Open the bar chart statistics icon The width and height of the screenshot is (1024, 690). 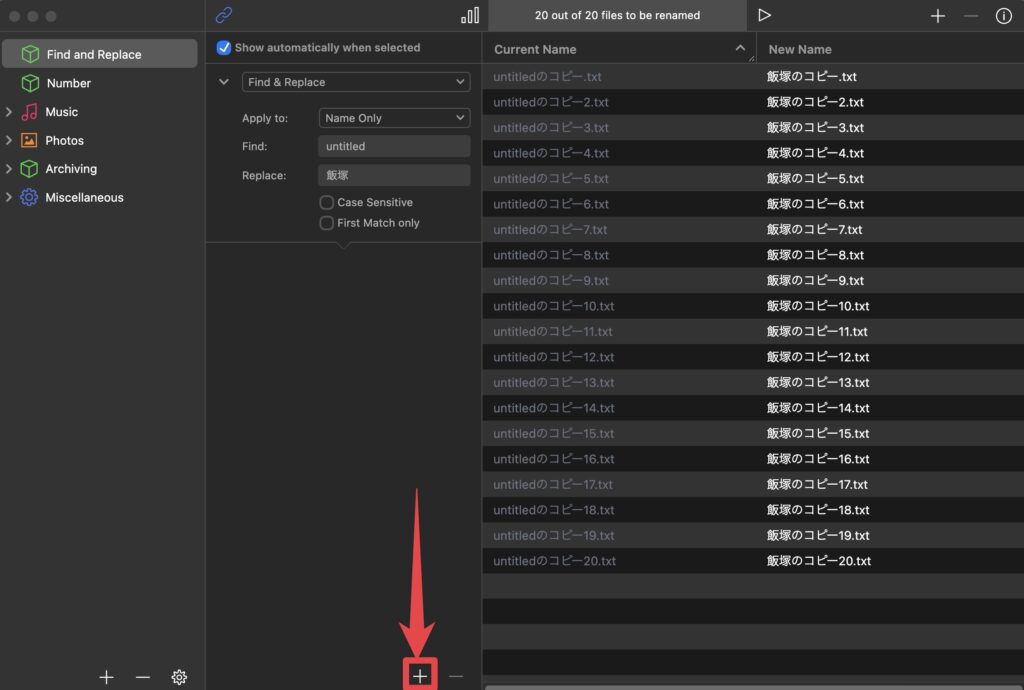pyautogui.click(x=469, y=15)
